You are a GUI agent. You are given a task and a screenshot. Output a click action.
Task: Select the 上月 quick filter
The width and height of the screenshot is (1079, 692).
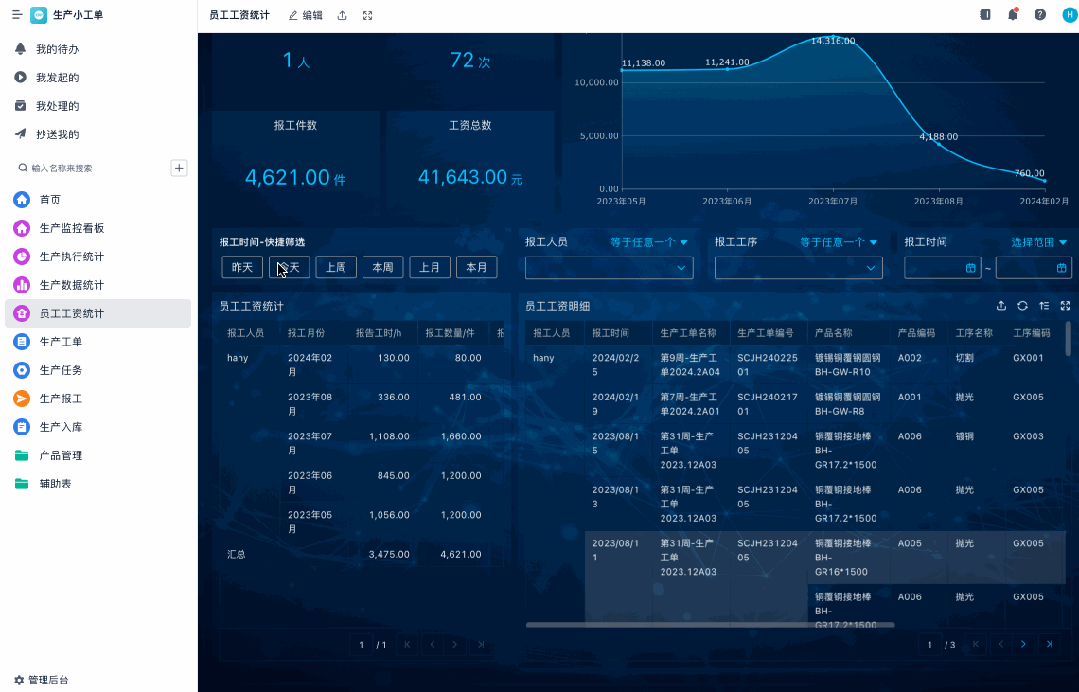tap(429, 267)
